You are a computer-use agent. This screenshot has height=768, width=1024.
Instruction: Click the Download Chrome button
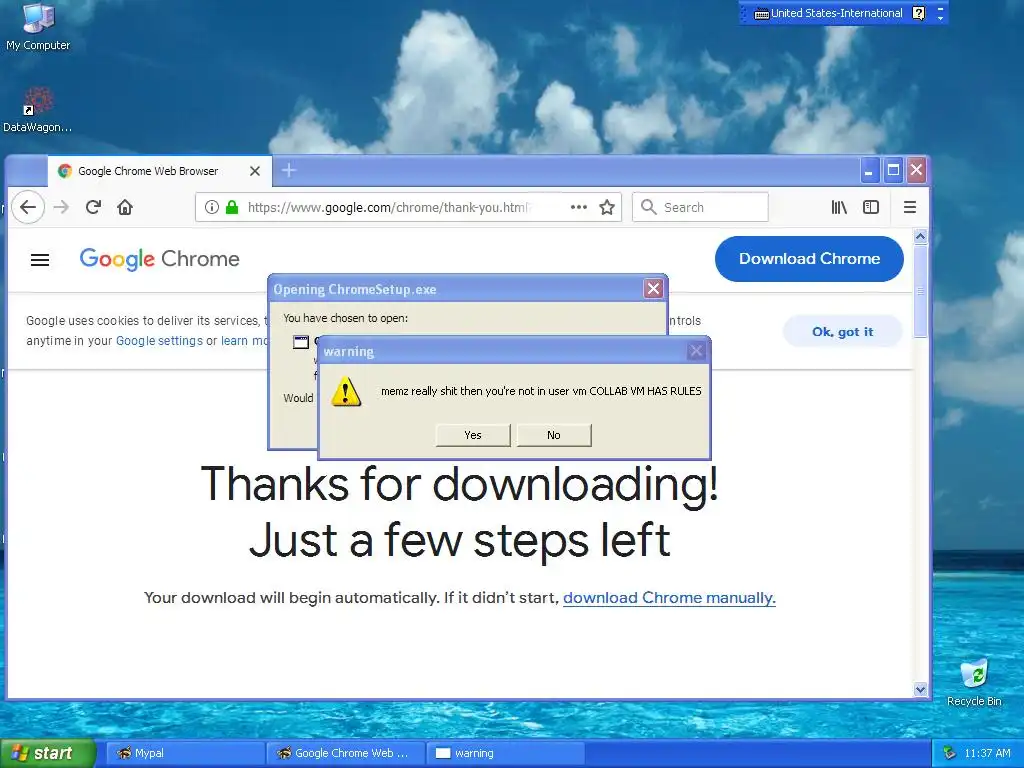[809, 259]
